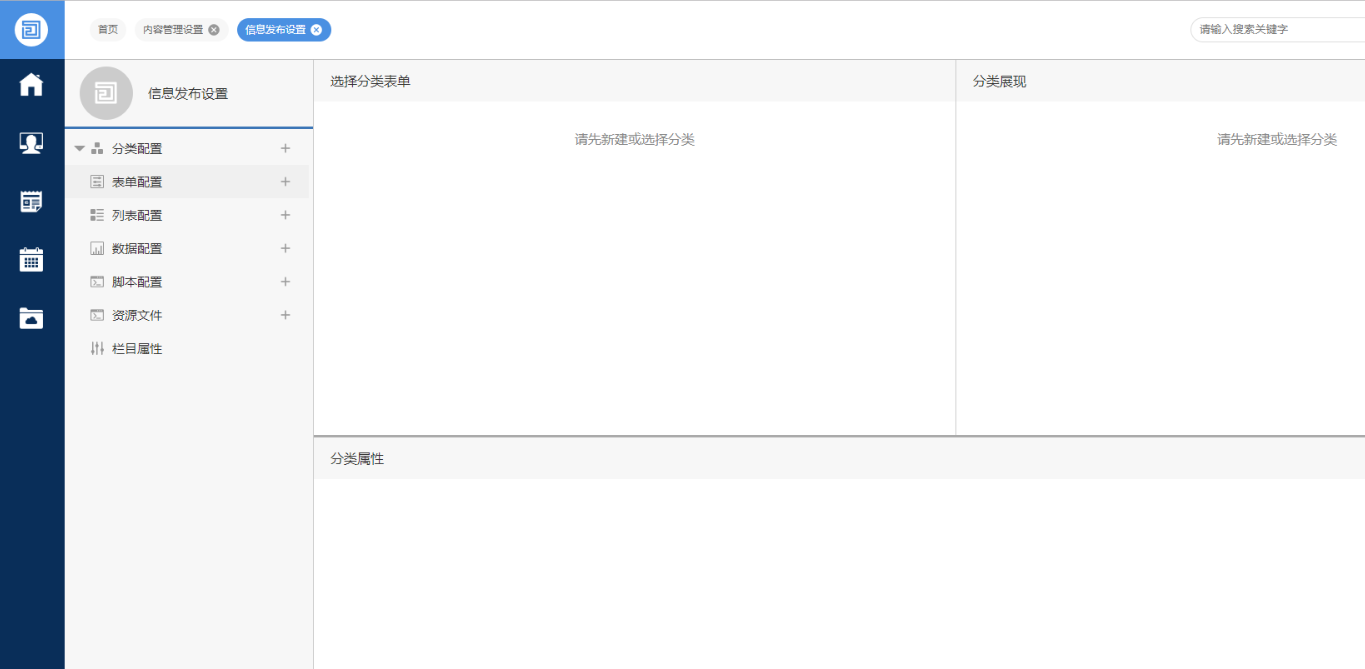The width and height of the screenshot is (1365, 669).
Task: Click the filter icon beside 栏目属性
Action: tap(97, 348)
